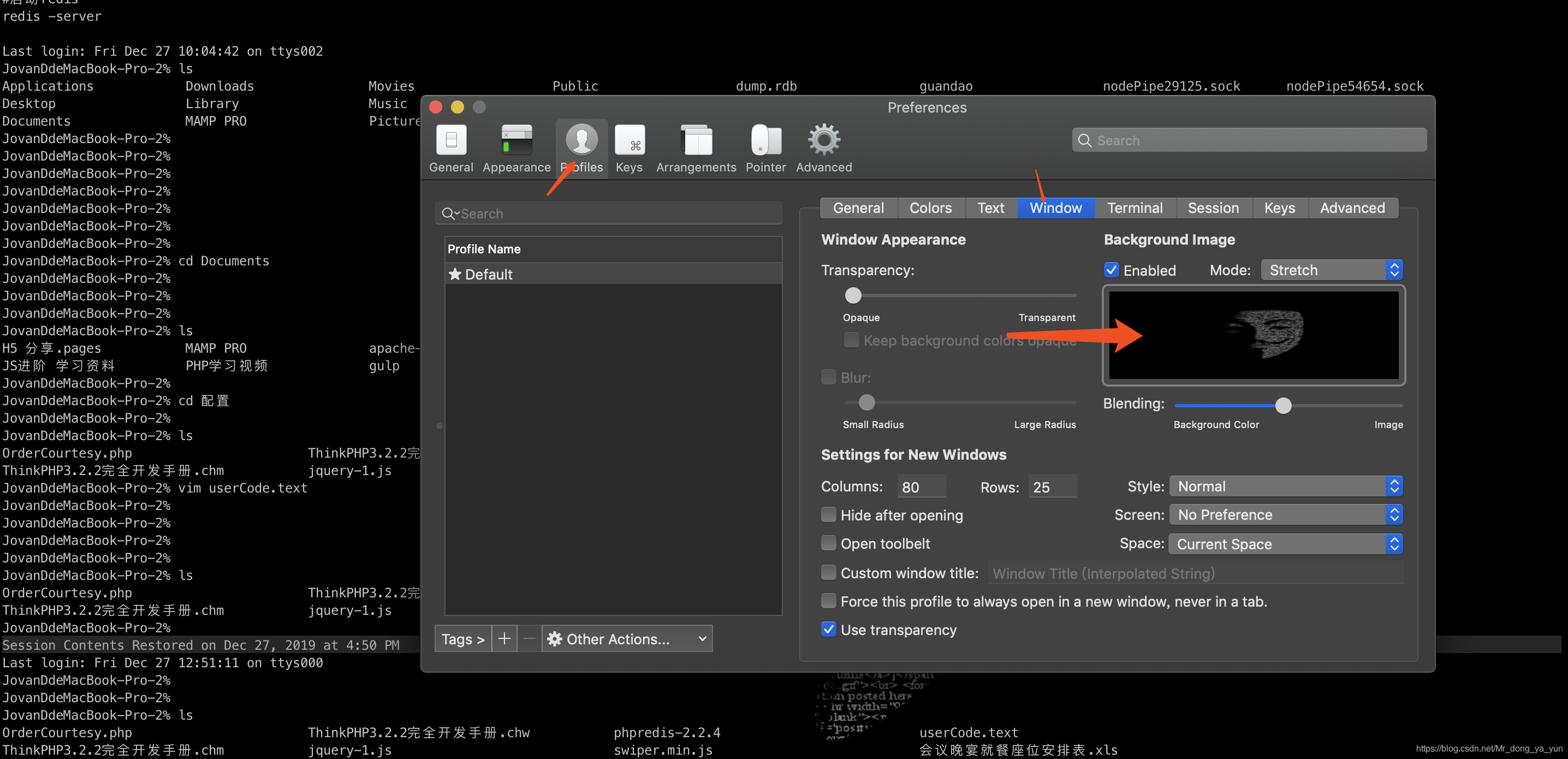Open the Advanced gear icon

[823, 140]
